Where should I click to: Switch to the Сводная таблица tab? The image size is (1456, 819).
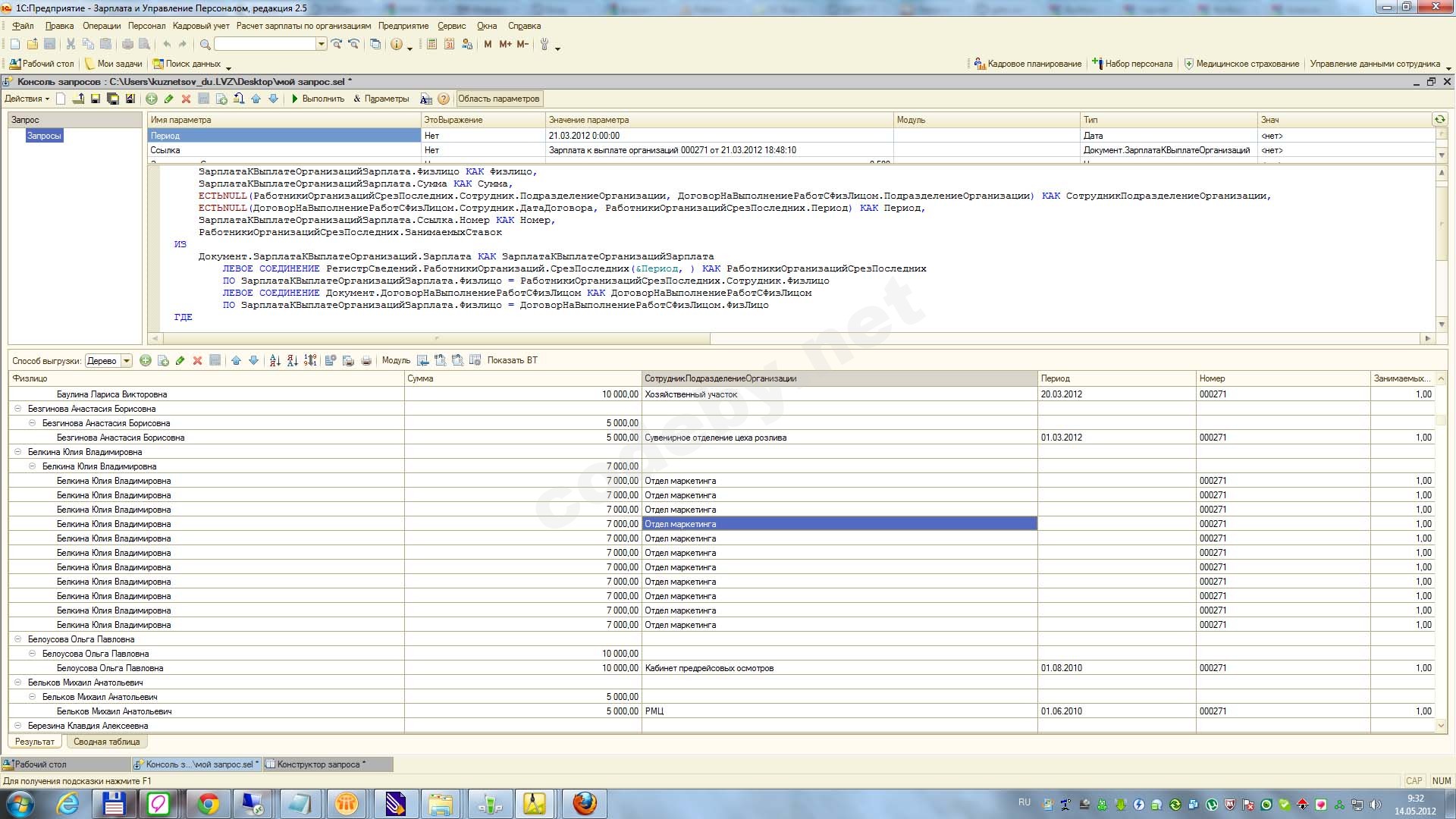coord(106,742)
